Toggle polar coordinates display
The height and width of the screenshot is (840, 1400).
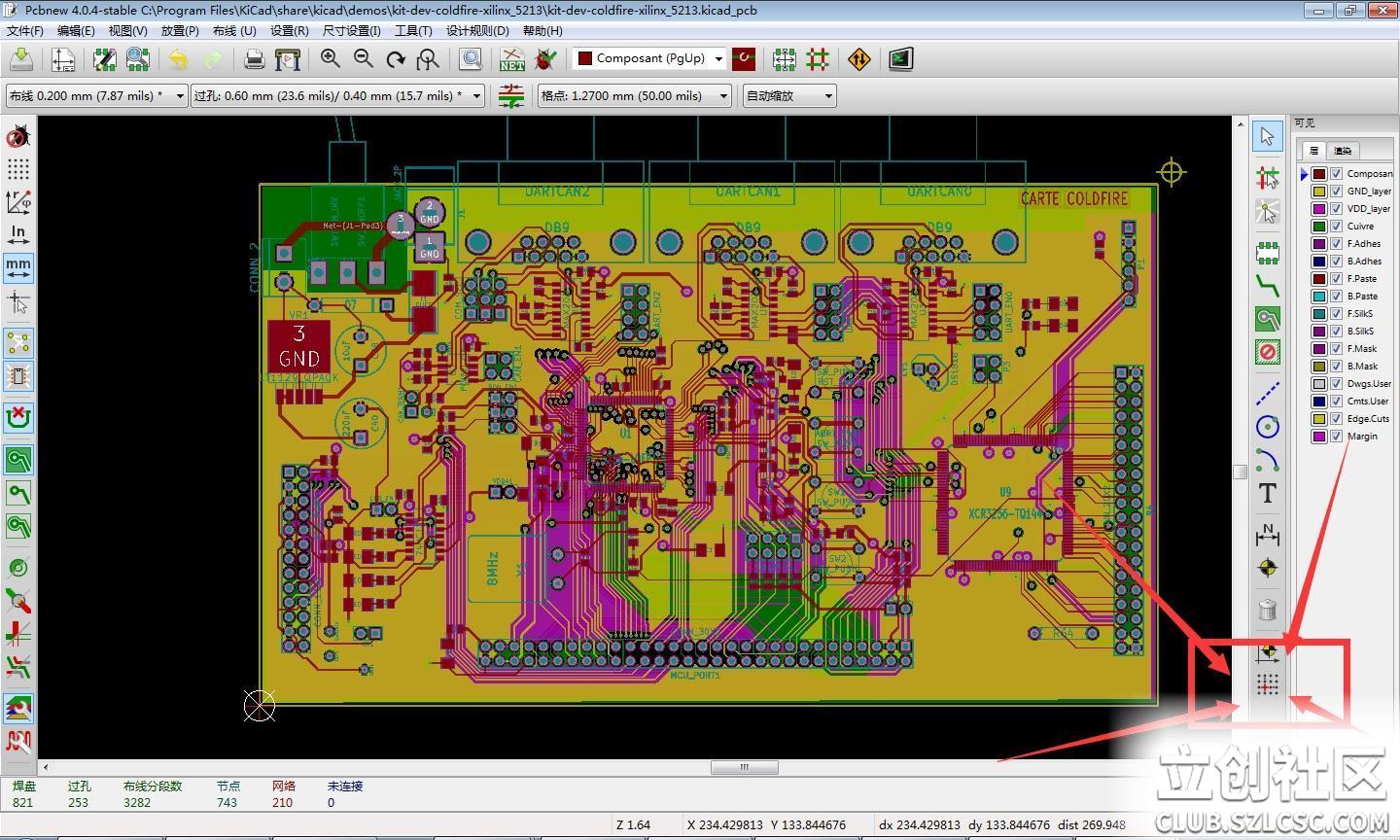point(18,202)
